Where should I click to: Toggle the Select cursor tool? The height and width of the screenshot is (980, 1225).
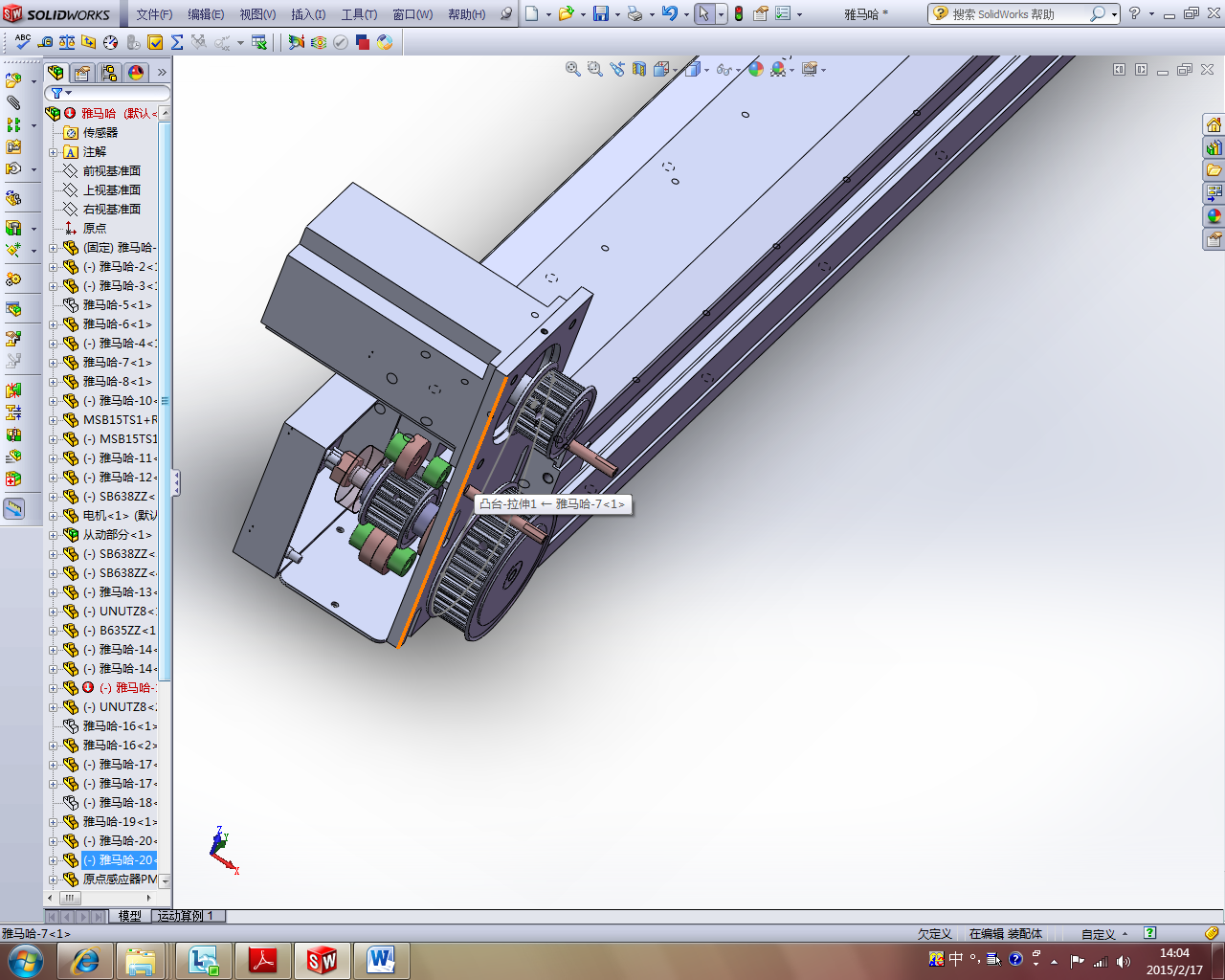[703, 13]
